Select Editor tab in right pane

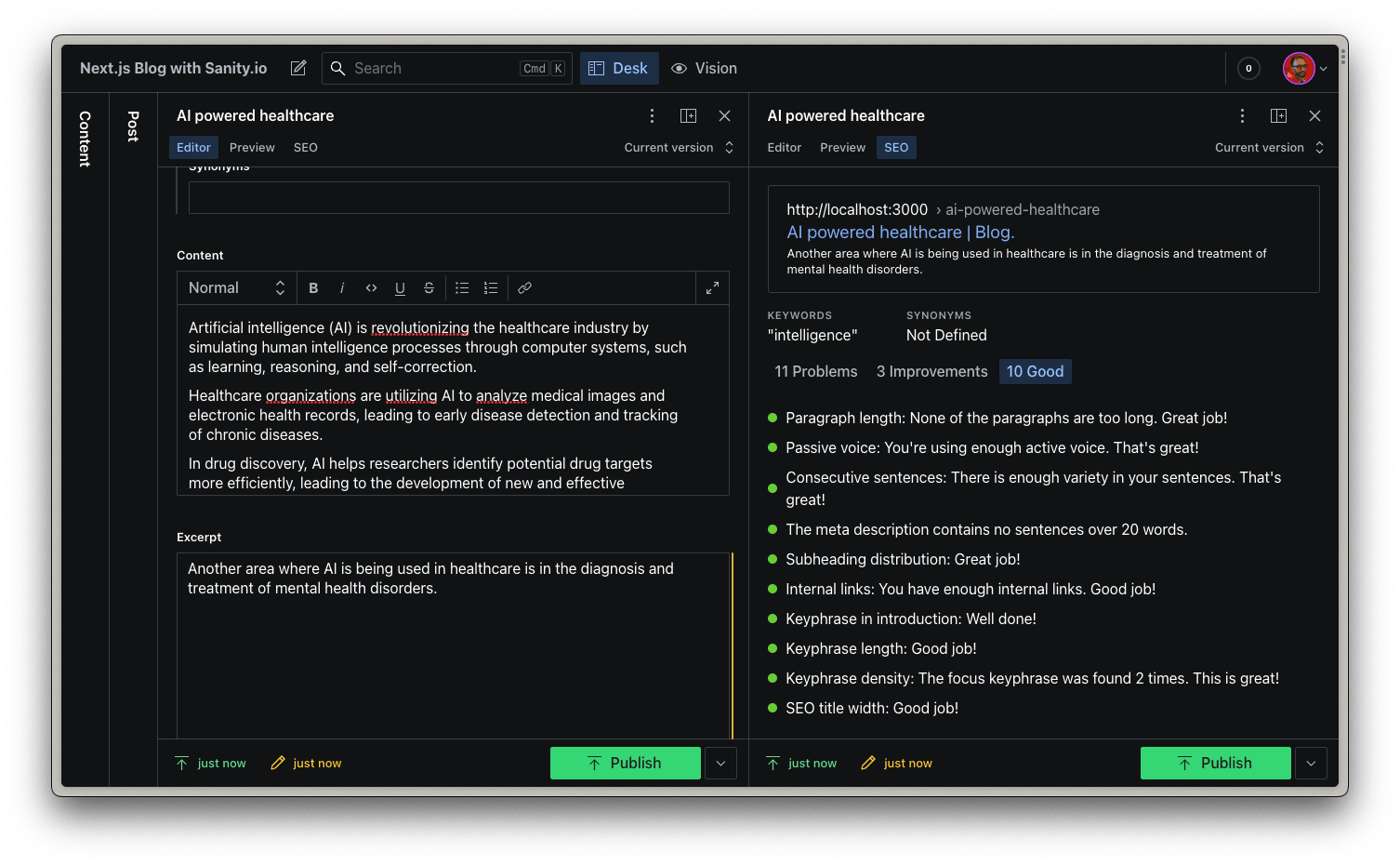pyautogui.click(x=785, y=147)
